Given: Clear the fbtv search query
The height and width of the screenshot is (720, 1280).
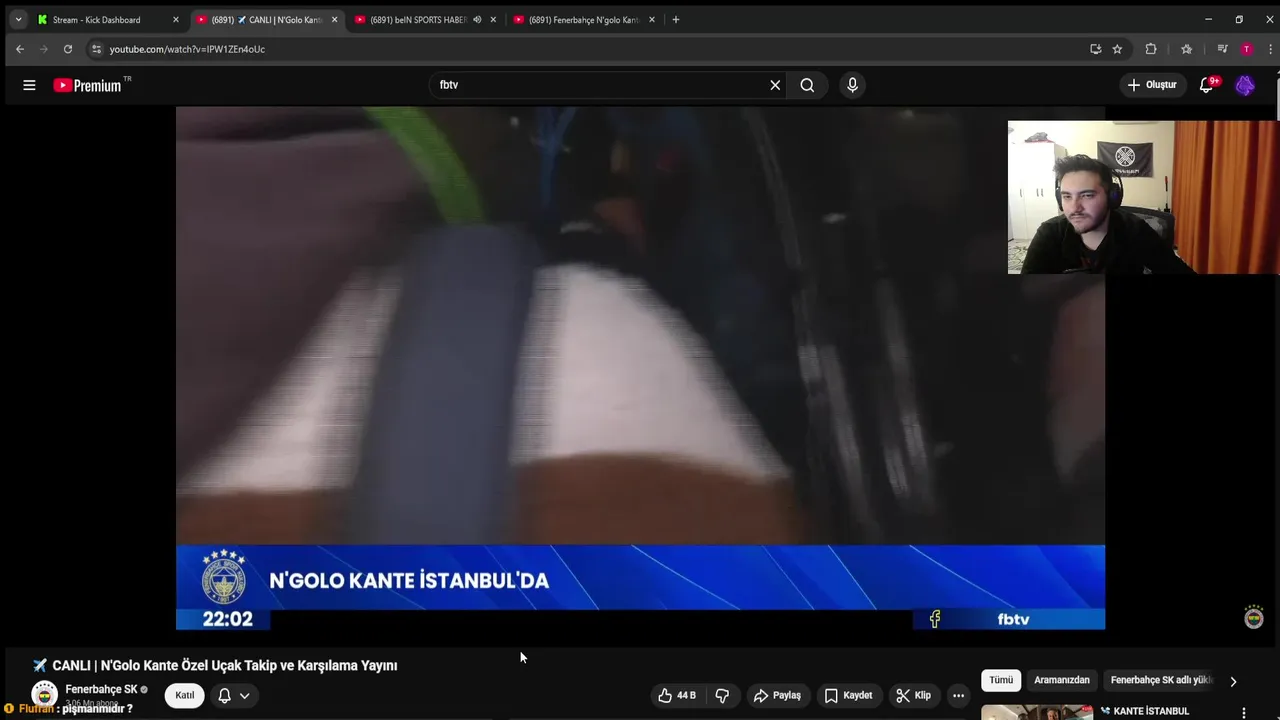Looking at the screenshot, I should pos(775,85).
